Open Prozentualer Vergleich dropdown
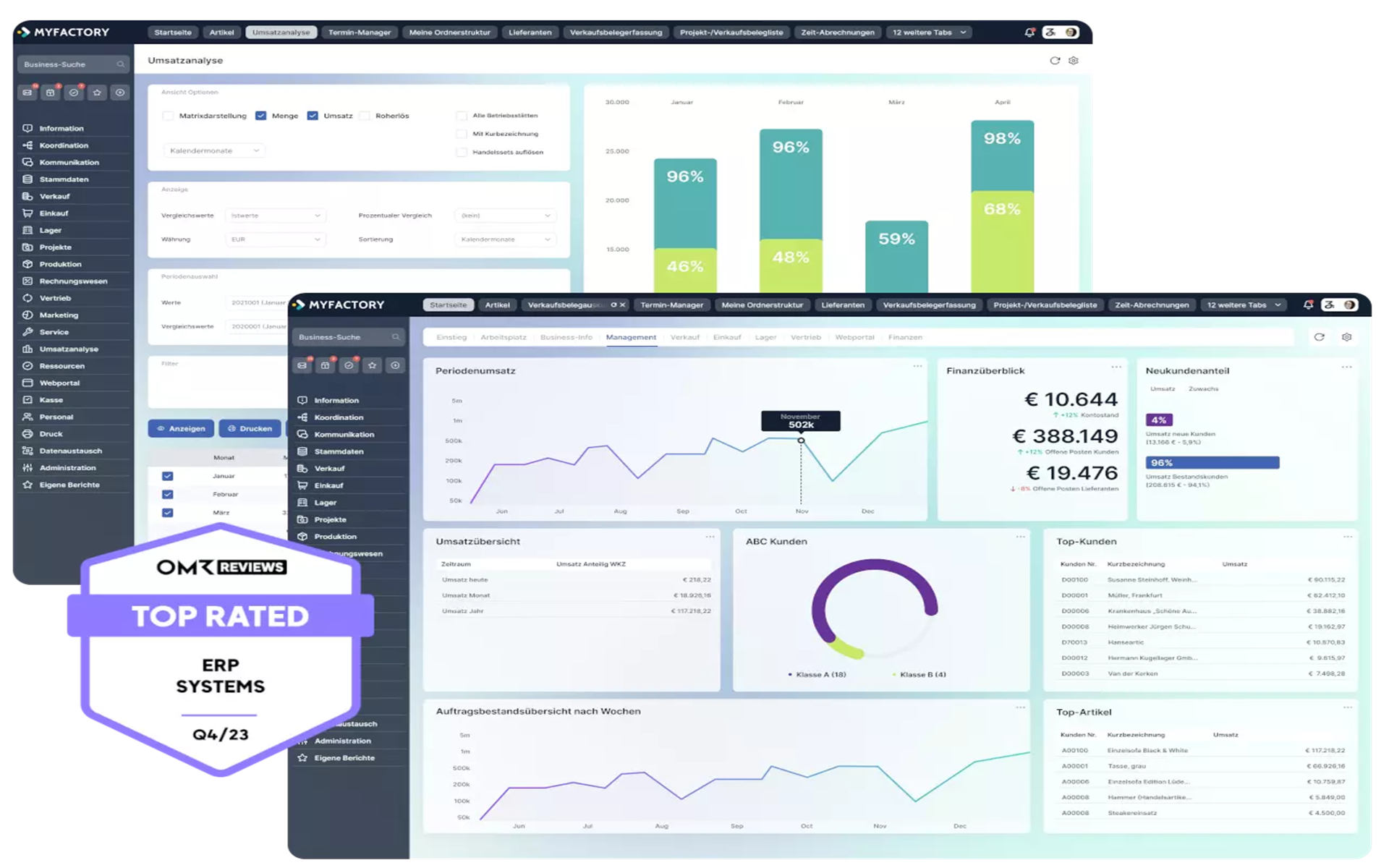1389x868 pixels. [505, 216]
